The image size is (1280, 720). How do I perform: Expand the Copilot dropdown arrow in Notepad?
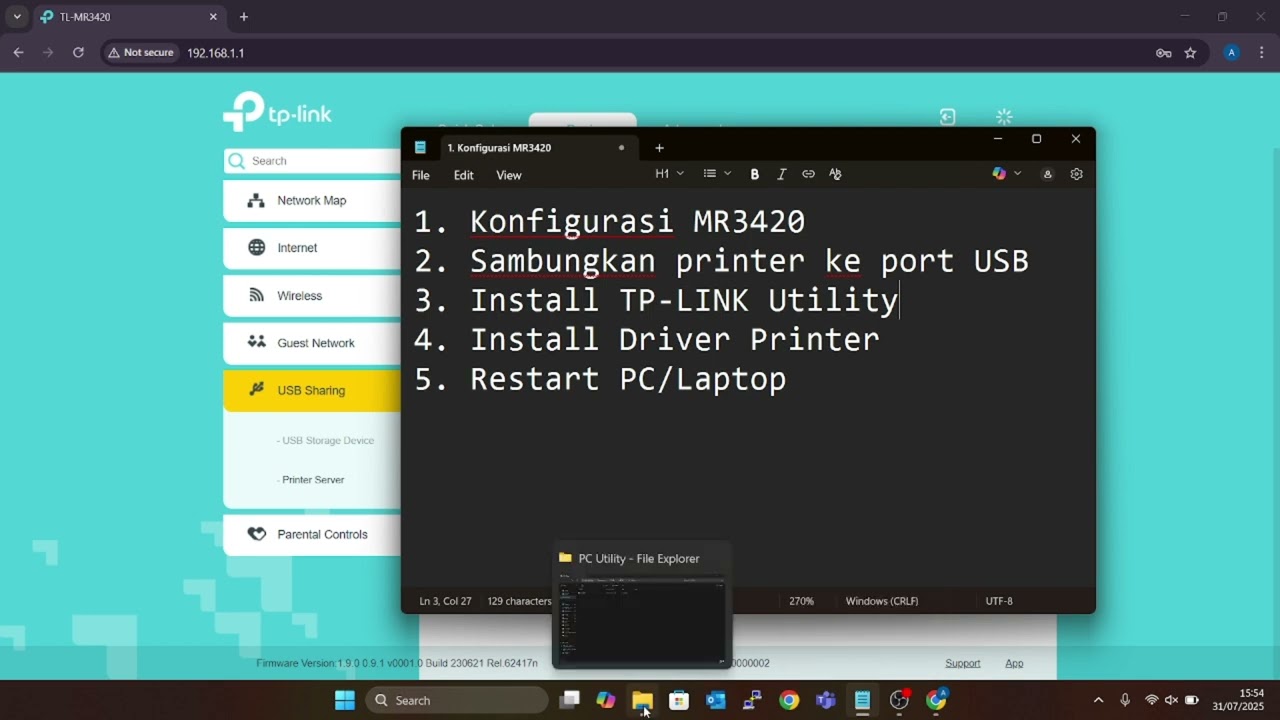(1018, 174)
